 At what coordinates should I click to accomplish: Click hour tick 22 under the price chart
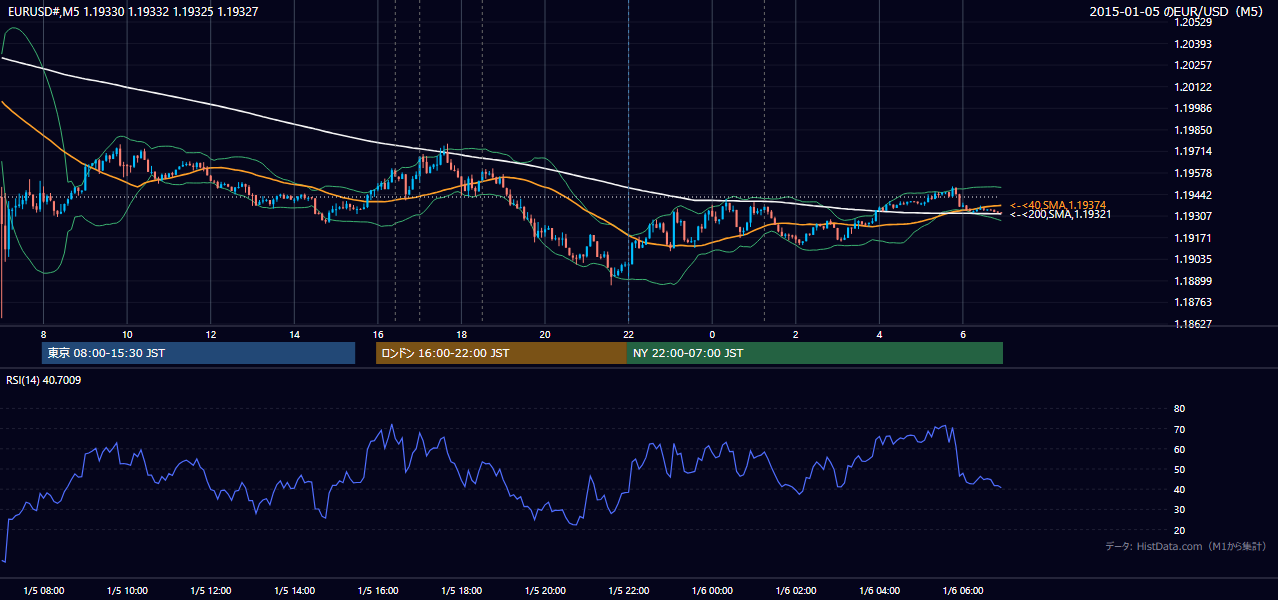(x=628, y=334)
